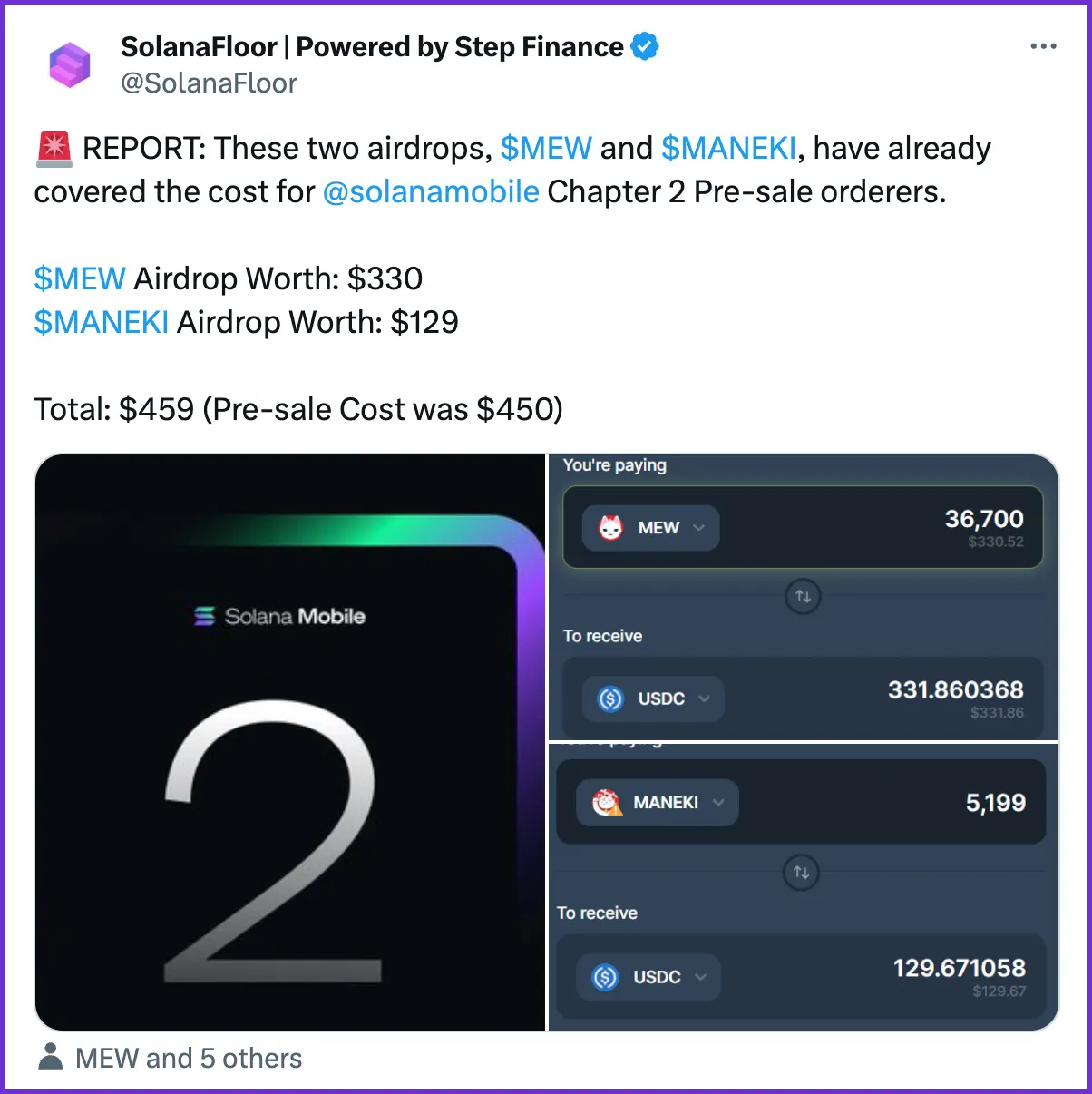Click the $MANEKI Airdrop Worth cashtag
Screen dimensions: 1092x1094
click(x=102, y=322)
